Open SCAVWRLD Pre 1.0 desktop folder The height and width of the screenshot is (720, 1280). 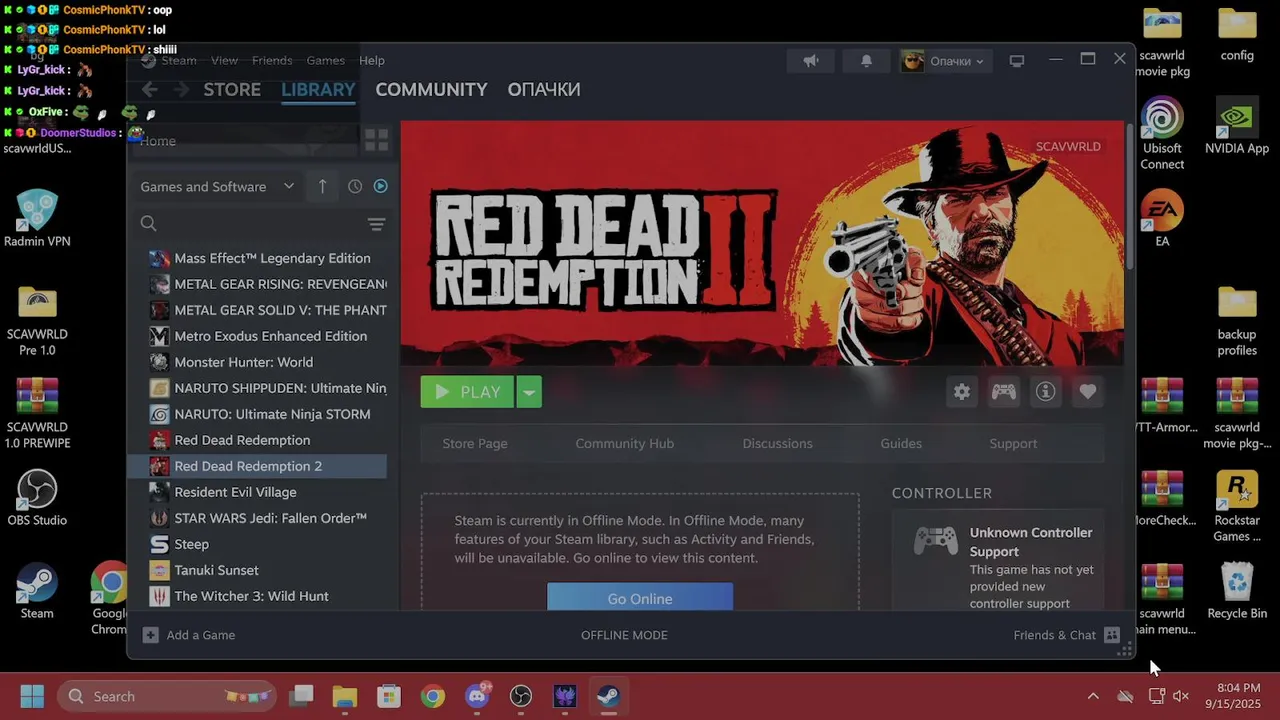pos(37,321)
